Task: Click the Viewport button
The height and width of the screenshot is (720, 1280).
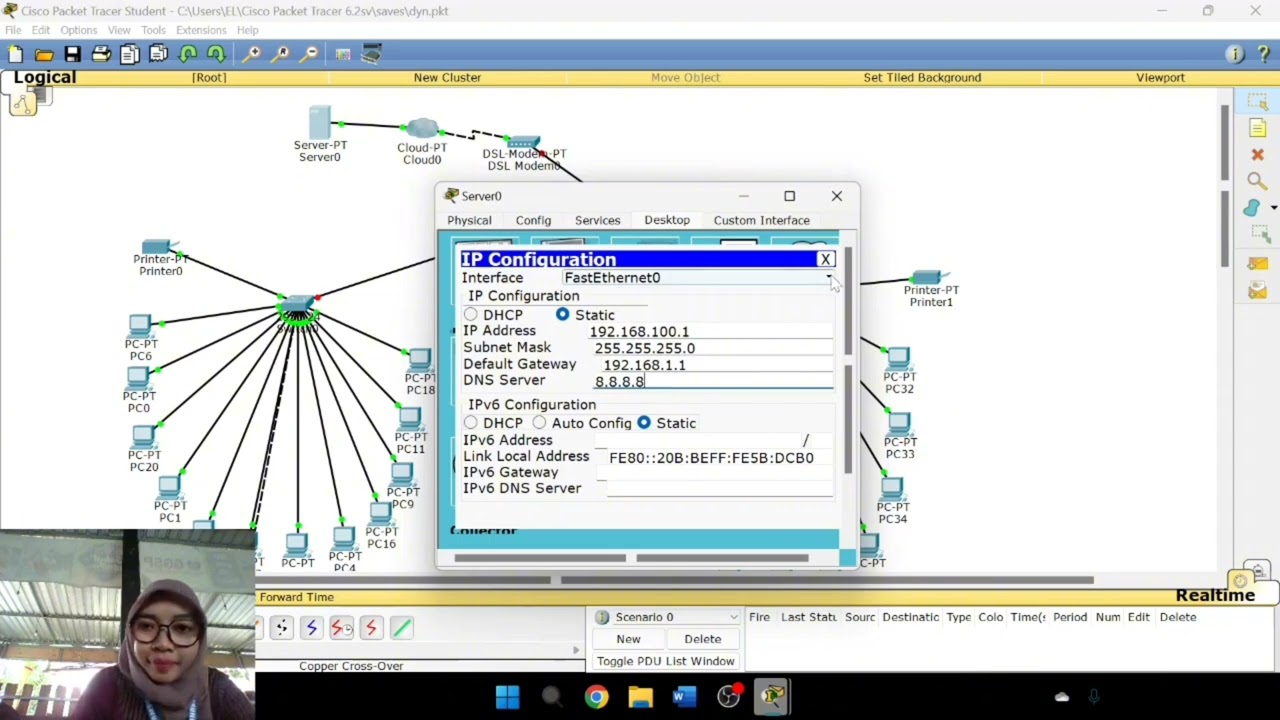Action: point(1160,77)
